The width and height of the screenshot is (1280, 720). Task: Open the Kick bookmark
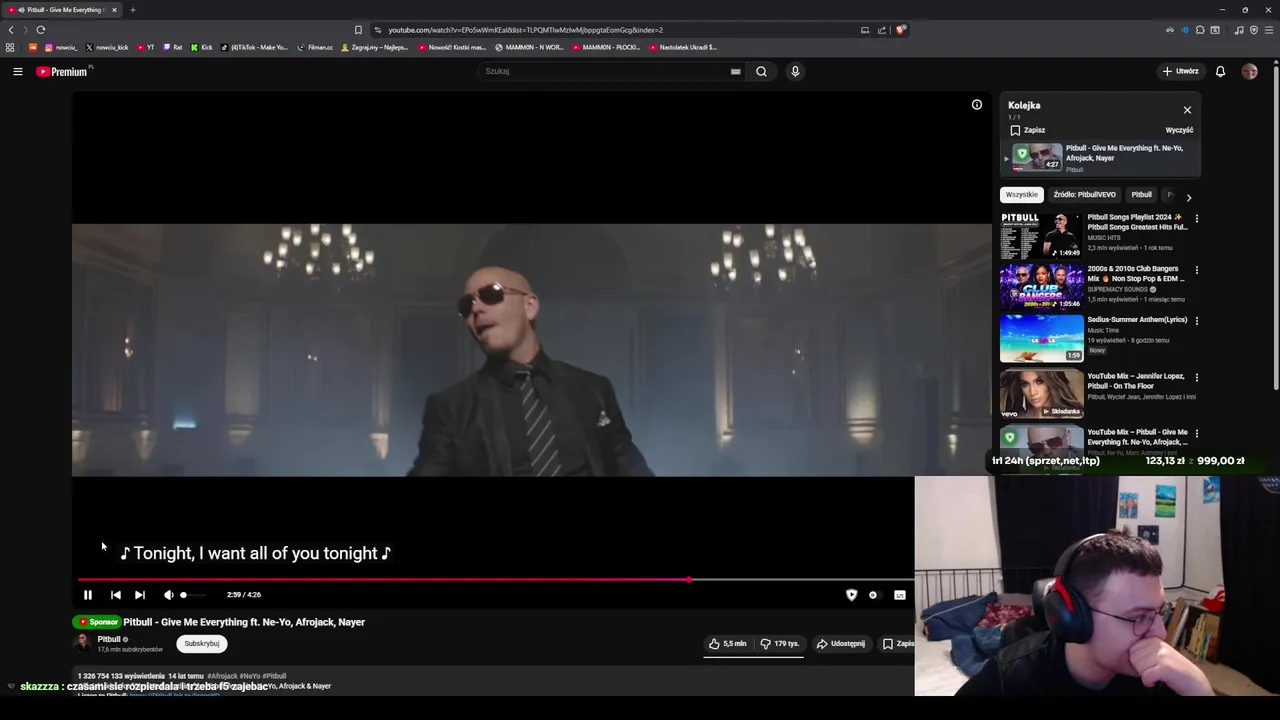tap(203, 47)
